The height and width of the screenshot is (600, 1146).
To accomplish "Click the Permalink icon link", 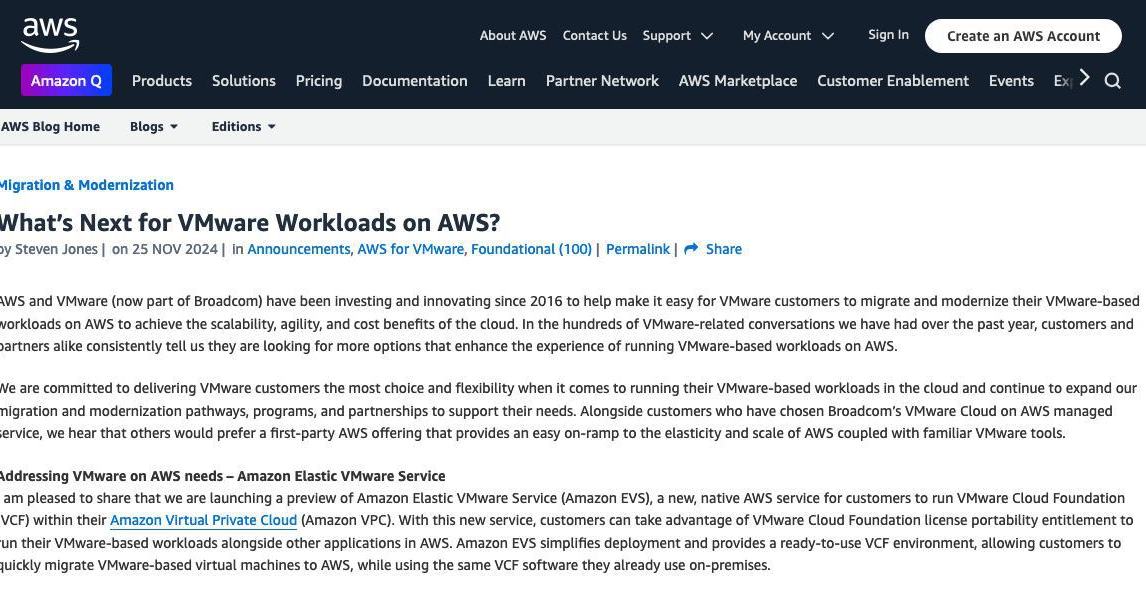I will (x=637, y=248).
